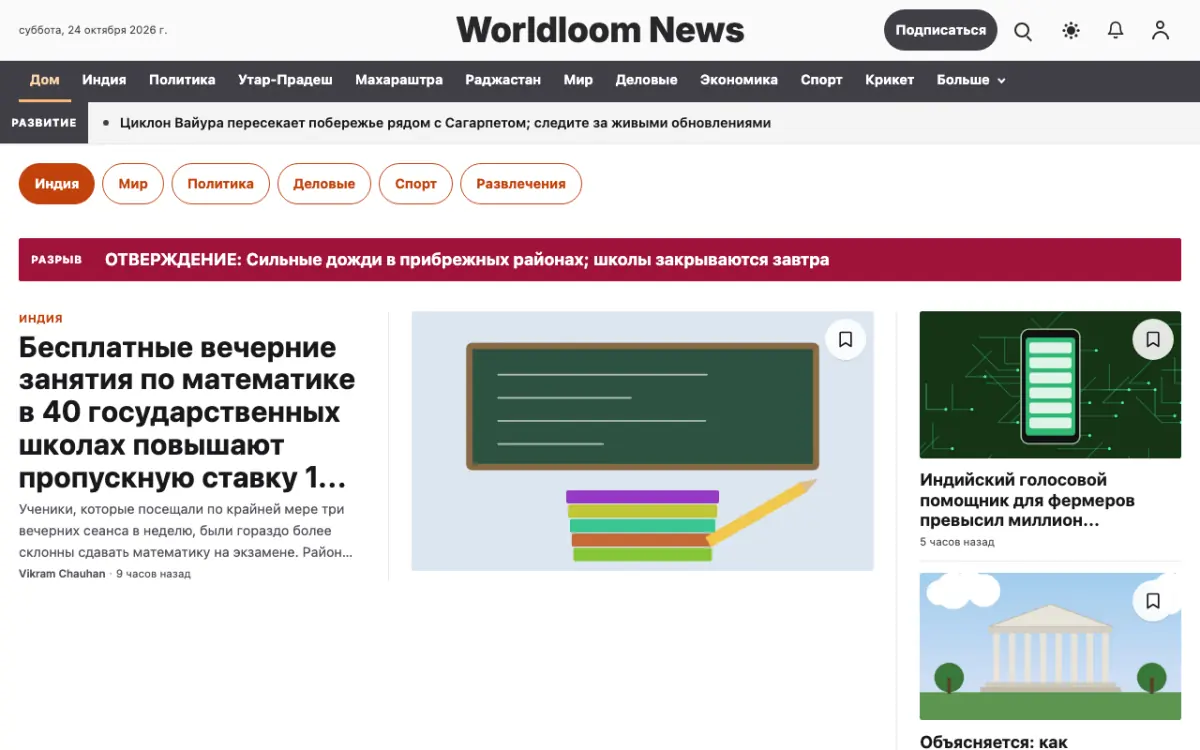Select the Деловые filter chip

(324, 184)
